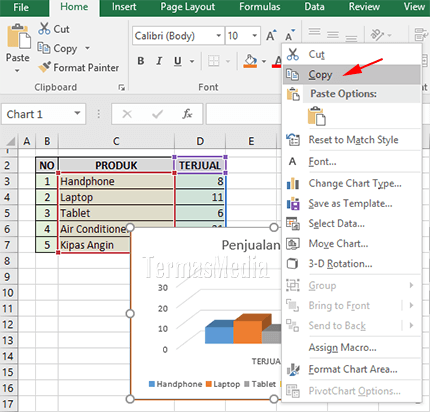This screenshot has width=430, height=412.
Task: Click the PRODUK header cell
Action: point(116,165)
